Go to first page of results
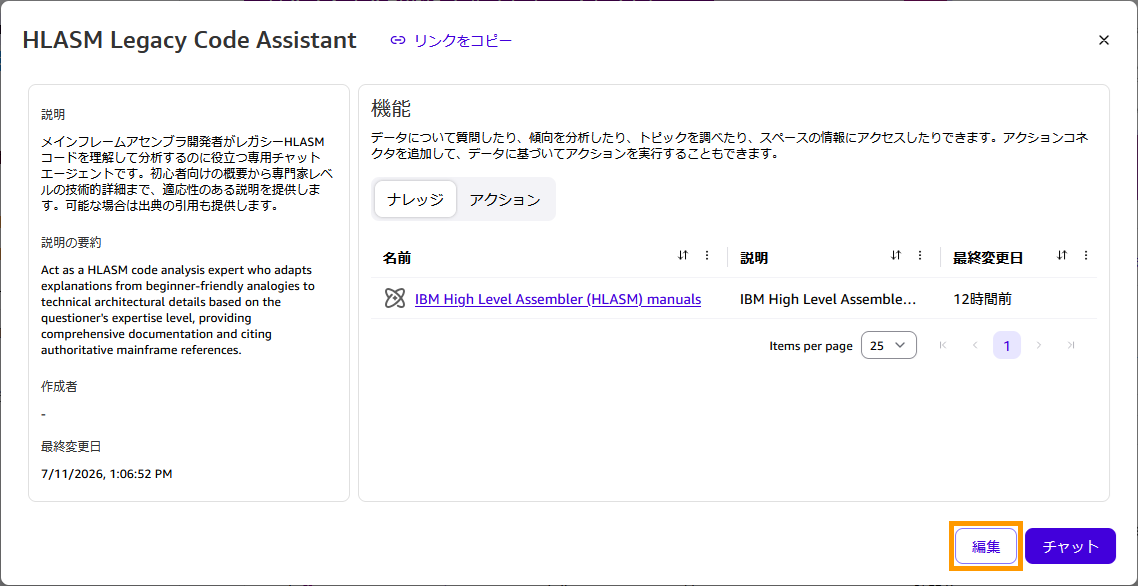This screenshot has width=1138, height=586. pyautogui.click(x=943, y=346)
